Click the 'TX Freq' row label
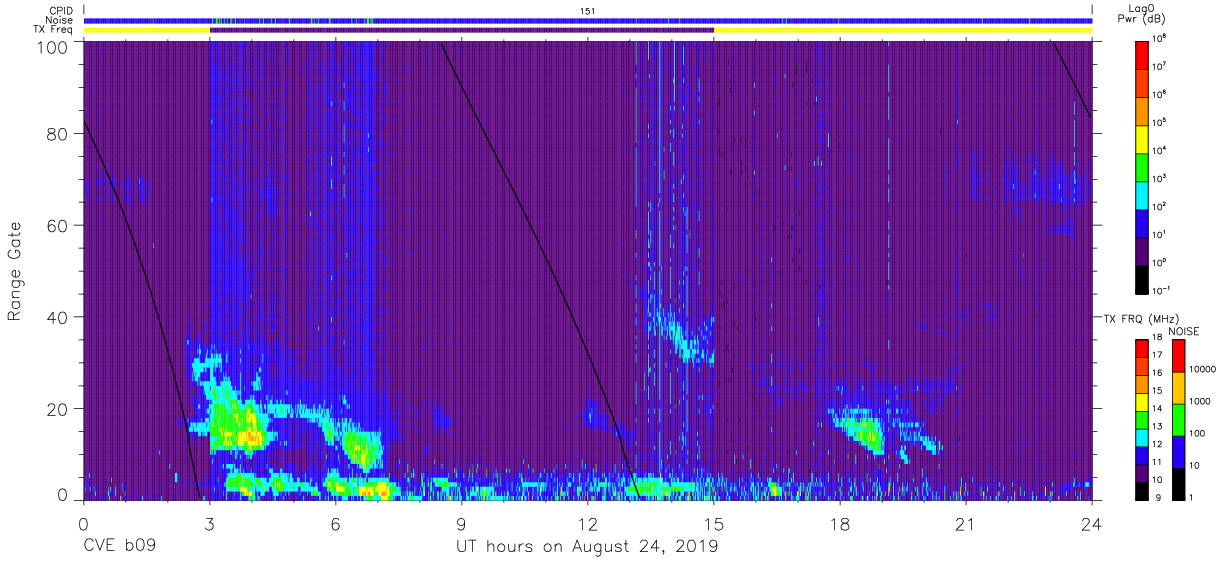 click(55, 30)
